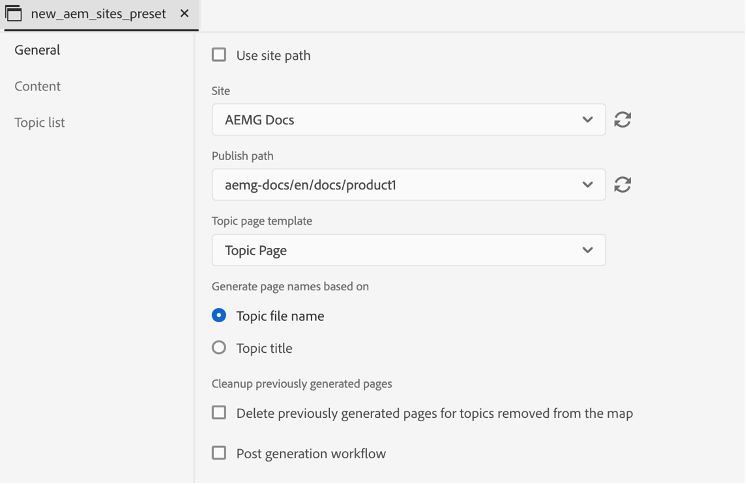
Task: Go to the Topic list section
Action: [39, 122]
